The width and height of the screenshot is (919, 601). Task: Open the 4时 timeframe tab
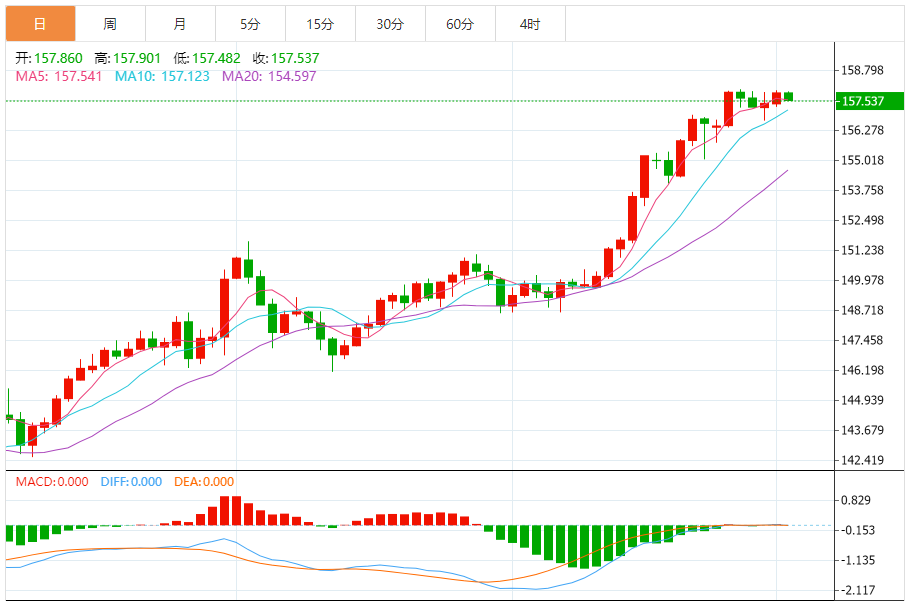tap(530, 24)
